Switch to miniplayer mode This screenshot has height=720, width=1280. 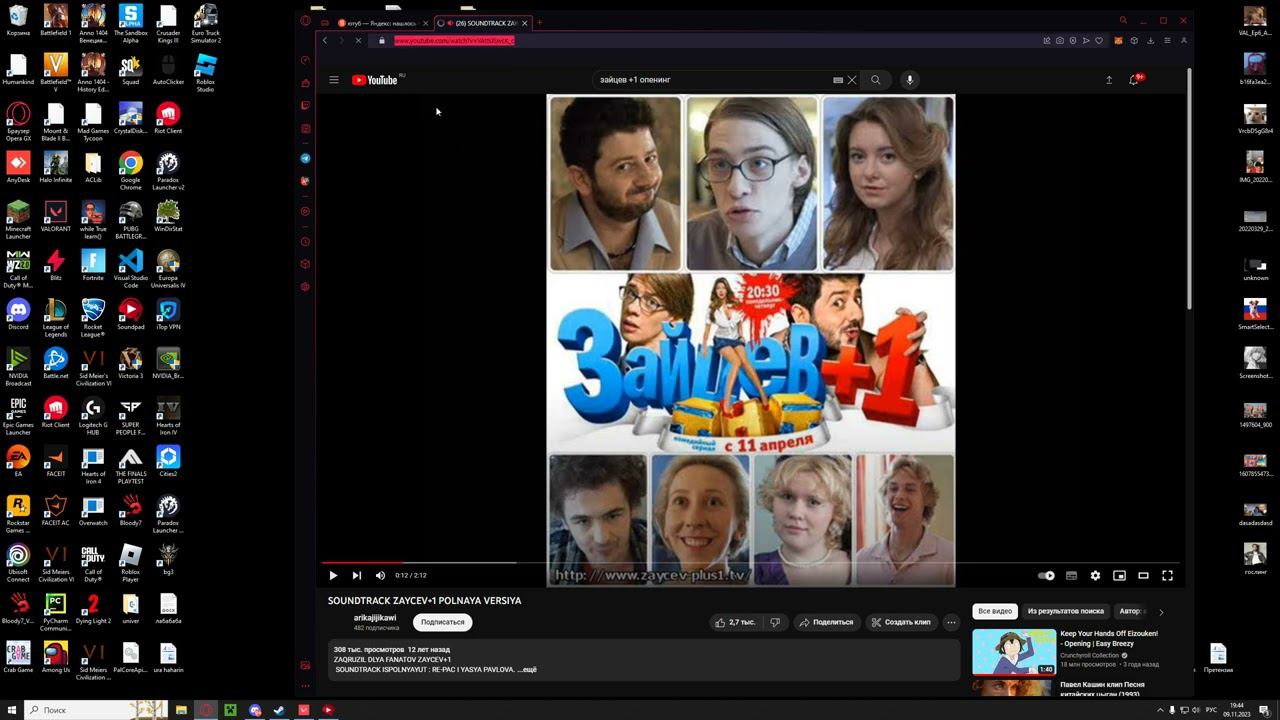pyautogui.click(x=1119, y=575)
